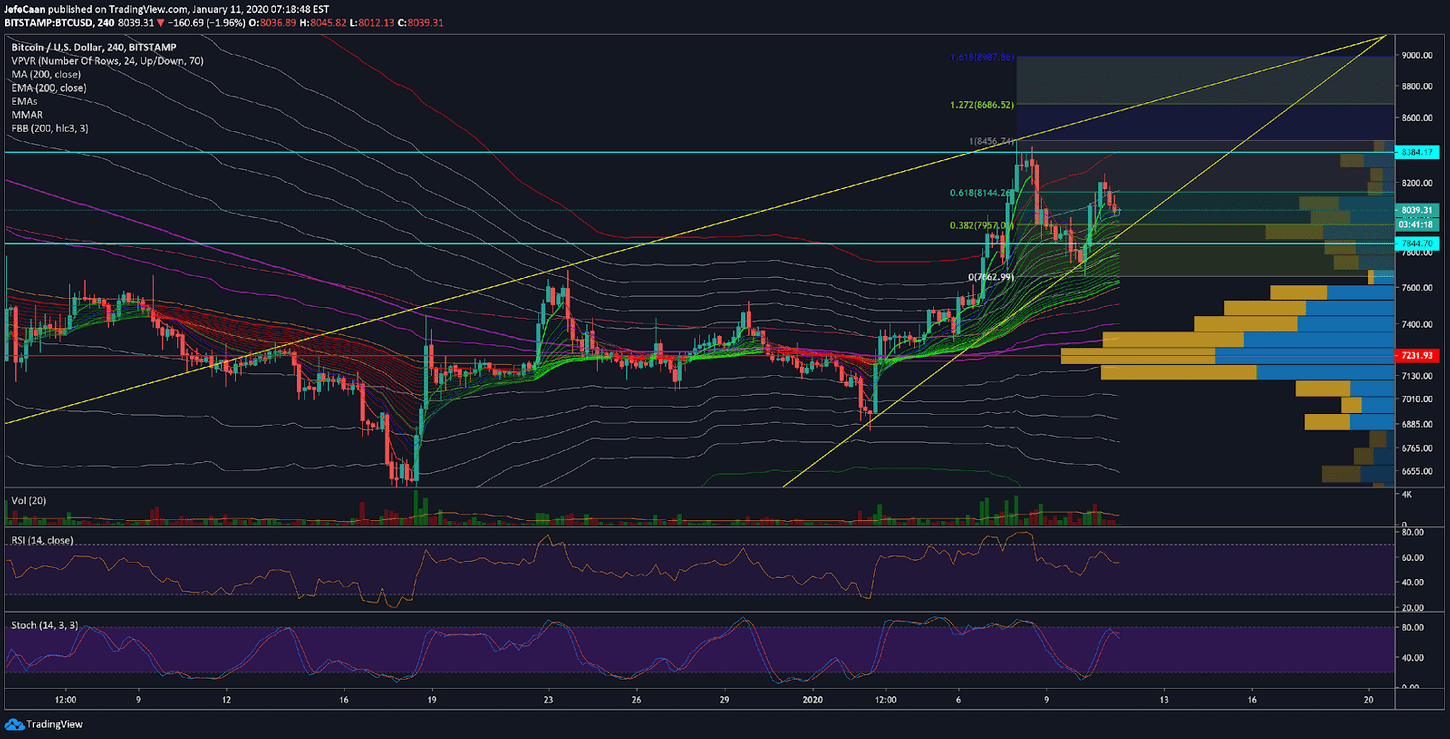This screenshot has width=1450, height=739.
Task: Click the 0.618(8144.26) Fibonacci label
Action: [x=982, y=193]
